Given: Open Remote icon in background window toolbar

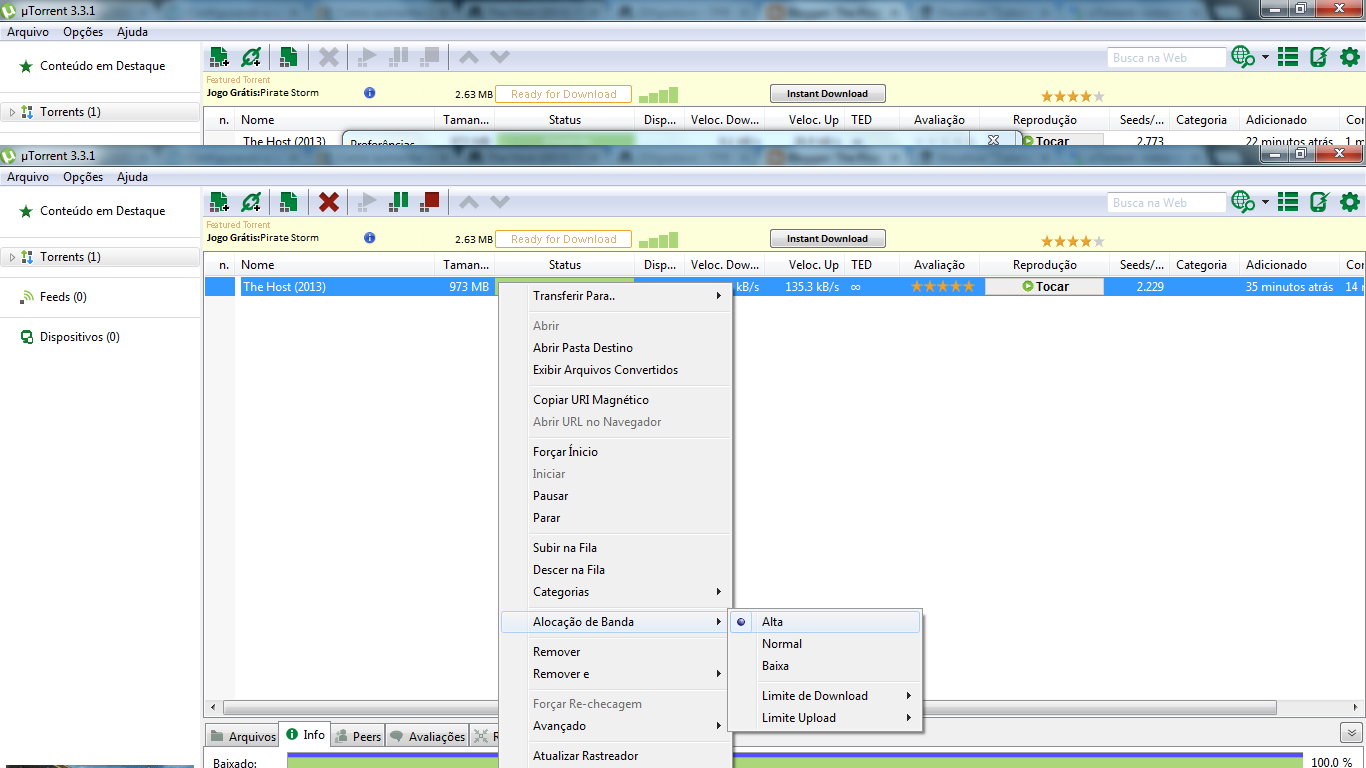Looking at the screenshot, I should [x=1319, y=57].
